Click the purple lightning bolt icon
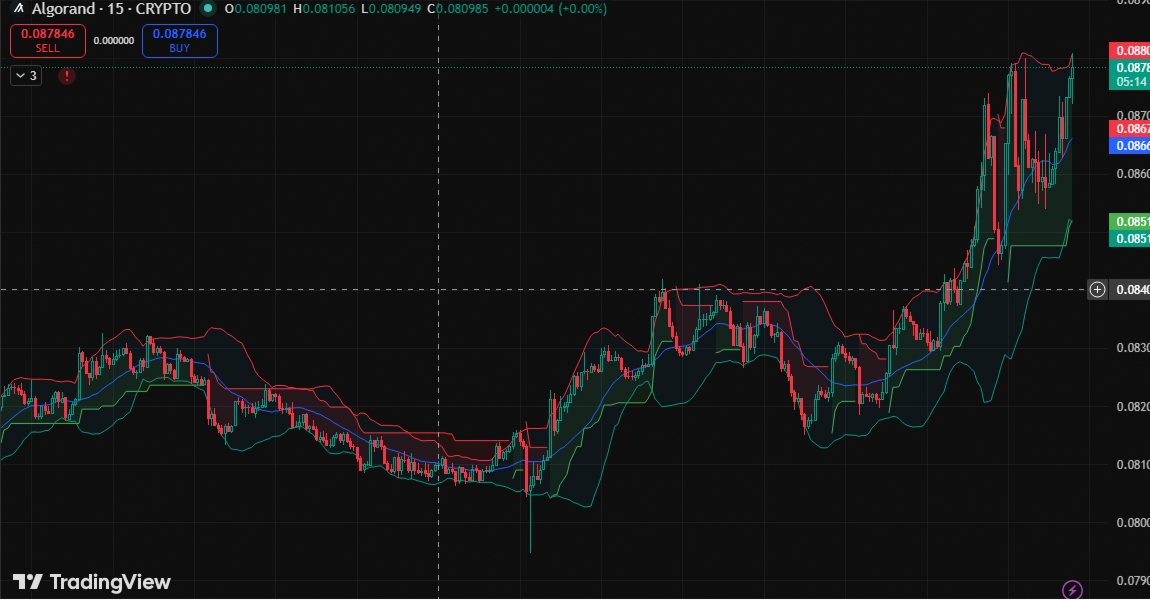 click(x=1072, y=589)
